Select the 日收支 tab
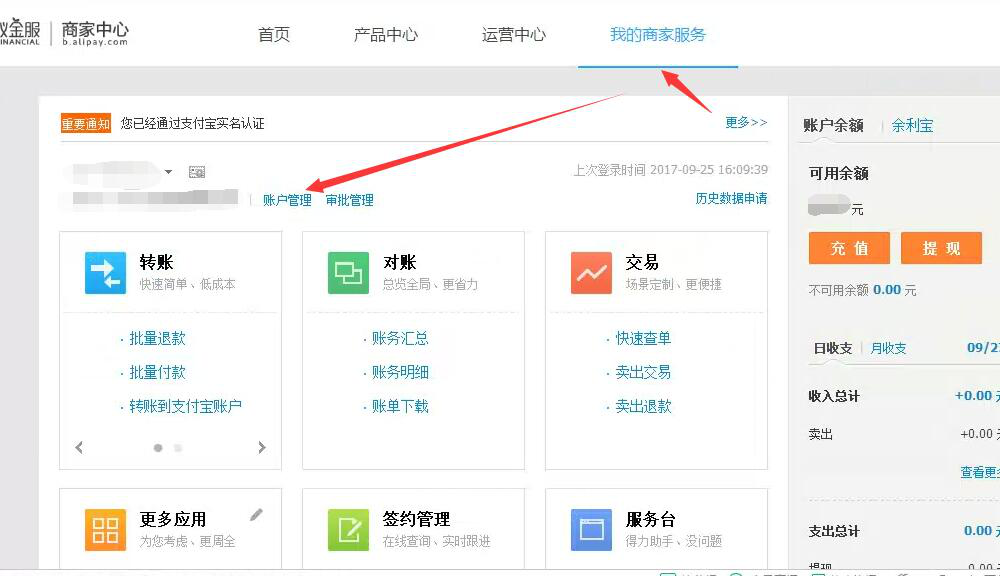Image resolution: width=1000 pixels, height=576 pixels. 833,348
